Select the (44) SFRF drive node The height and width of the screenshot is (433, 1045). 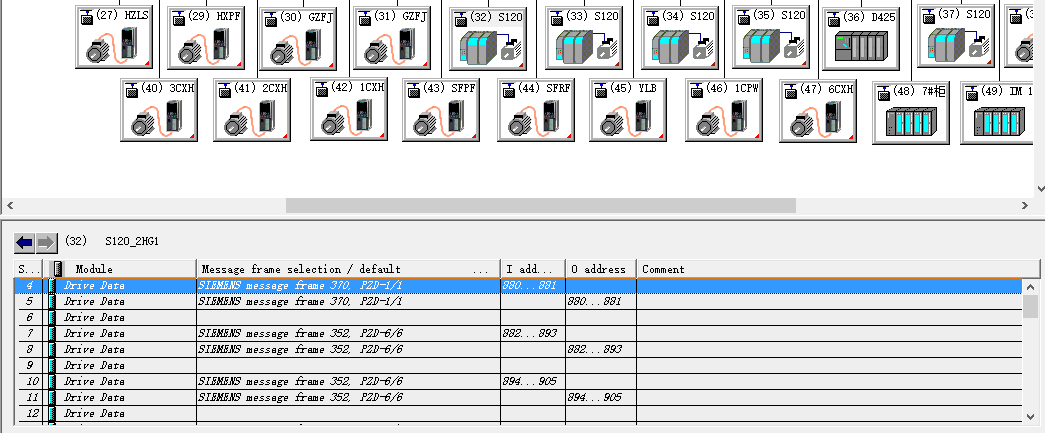(x=536, y=110)
